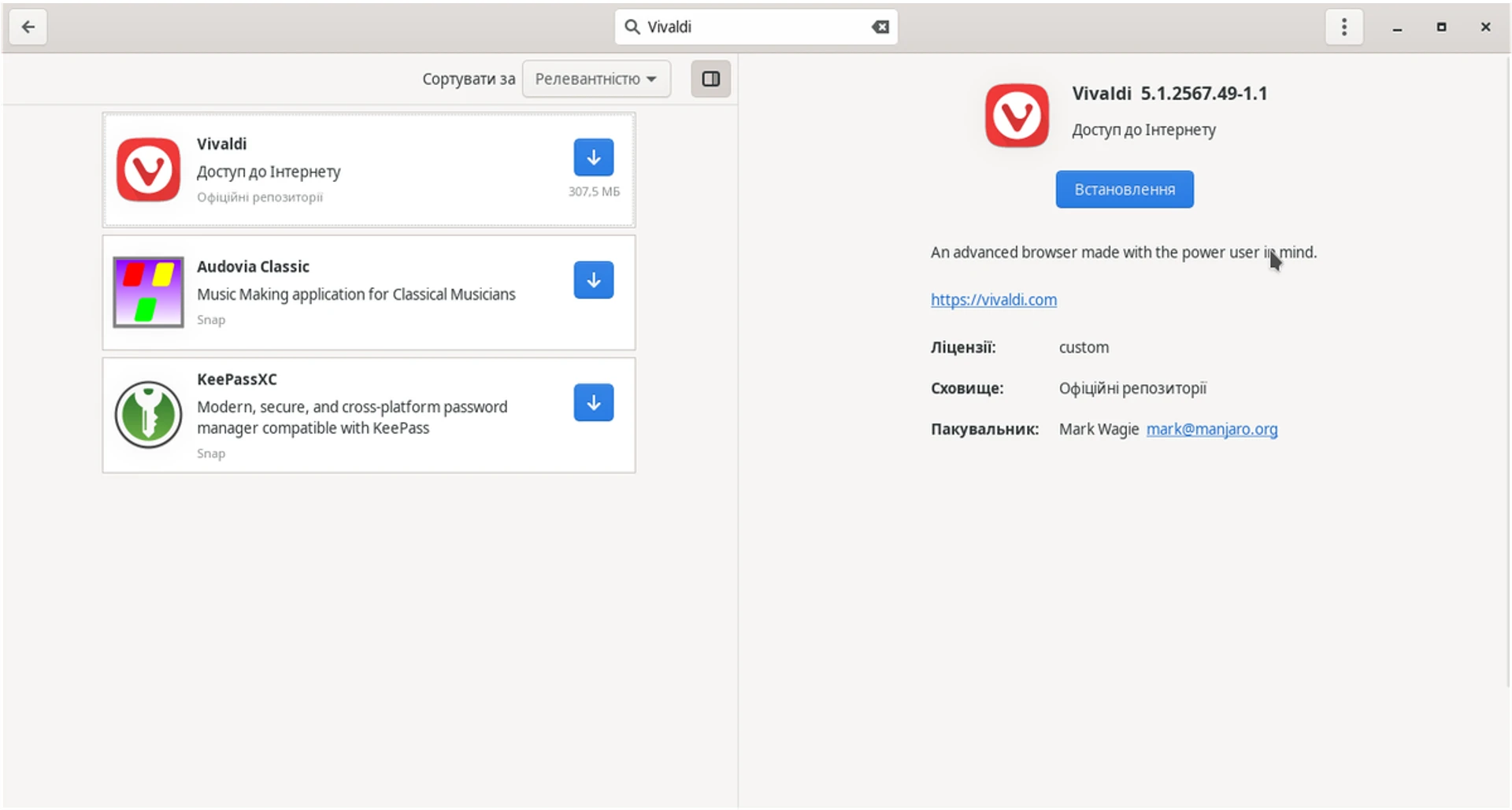This screenshot has width=1512, height=810.
Task: Download KeePassXC via arrow button
Action: (593, 403)
